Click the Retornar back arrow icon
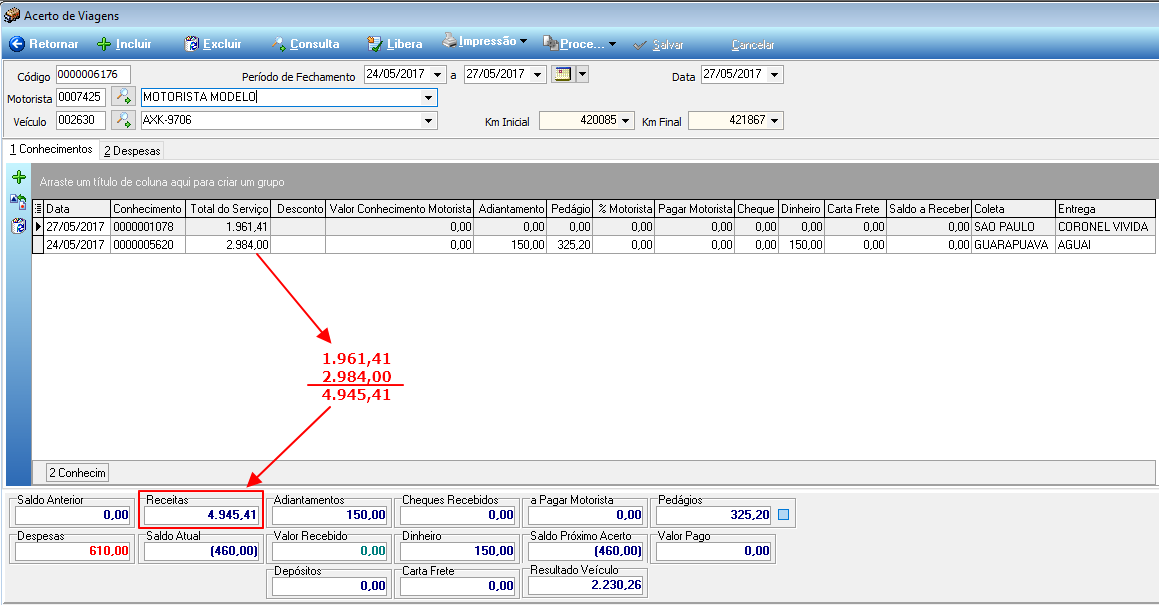The height and width of the screenshot is (605, 1159). (17, 44)
